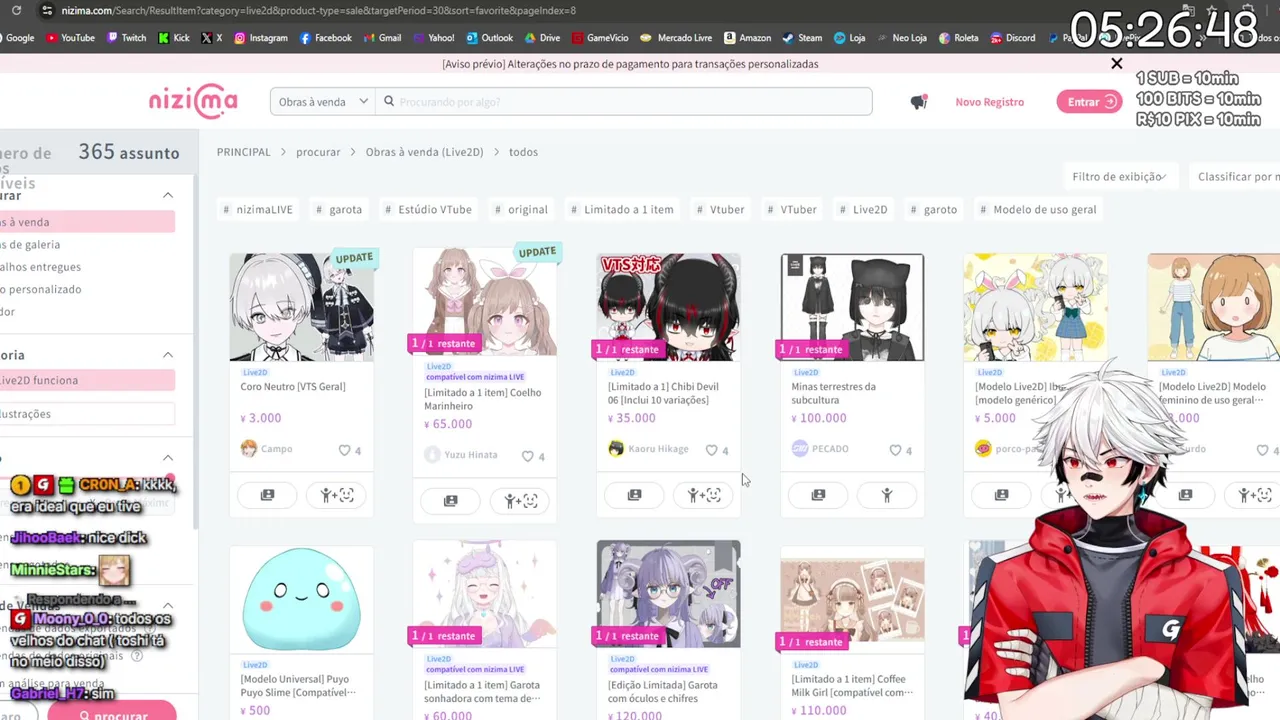The width and height of the screenshot is (1280, 720).
Task: Open sample view icon for Coelho Marinheiro
Action: pyautogui.click(x=451, y=501)
